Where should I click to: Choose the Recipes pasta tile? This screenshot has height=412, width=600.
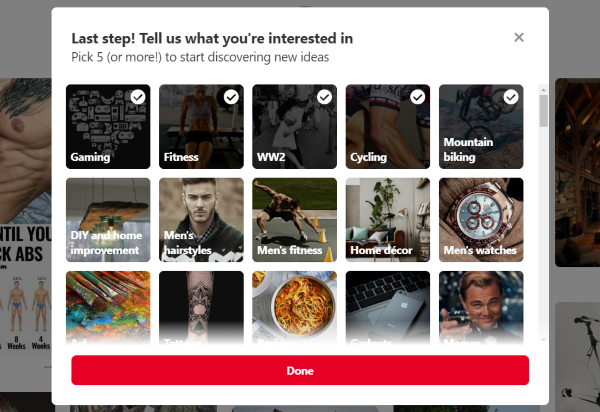pyautogui.click(x=295, y=308)
